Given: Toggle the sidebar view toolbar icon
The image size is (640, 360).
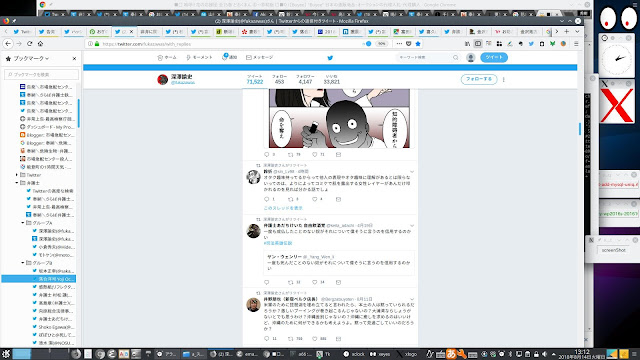Looking at the screenshot, I should click(478, 44).
